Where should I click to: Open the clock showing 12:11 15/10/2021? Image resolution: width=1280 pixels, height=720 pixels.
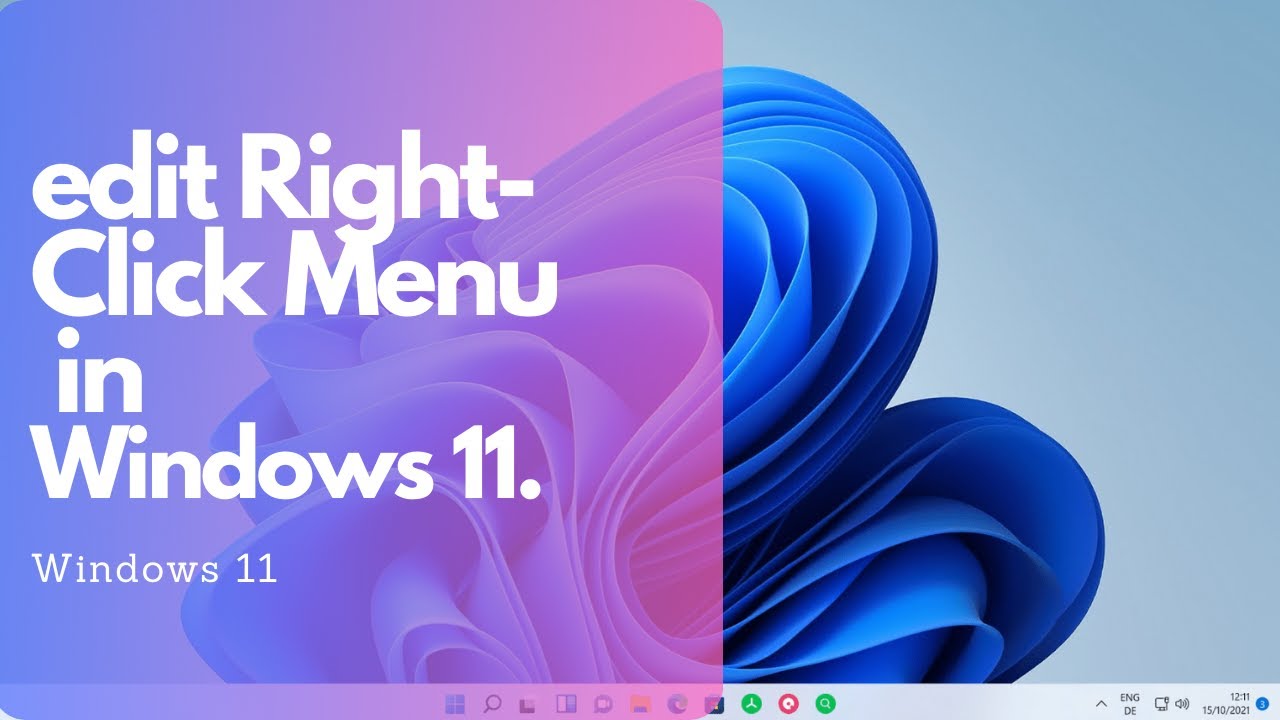pyautogui.click(x=1226, y=704)
